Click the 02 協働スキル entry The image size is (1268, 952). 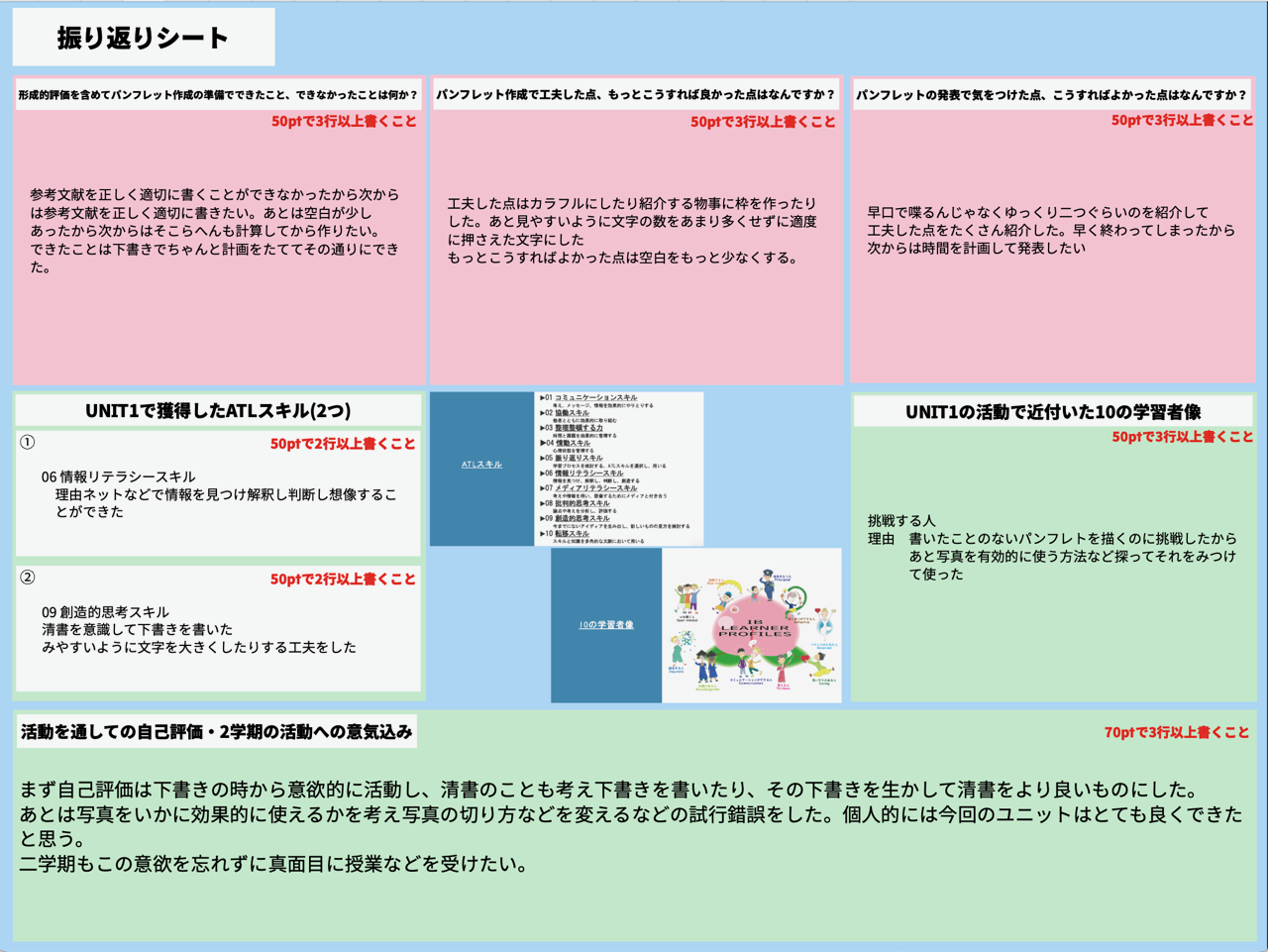565,413
